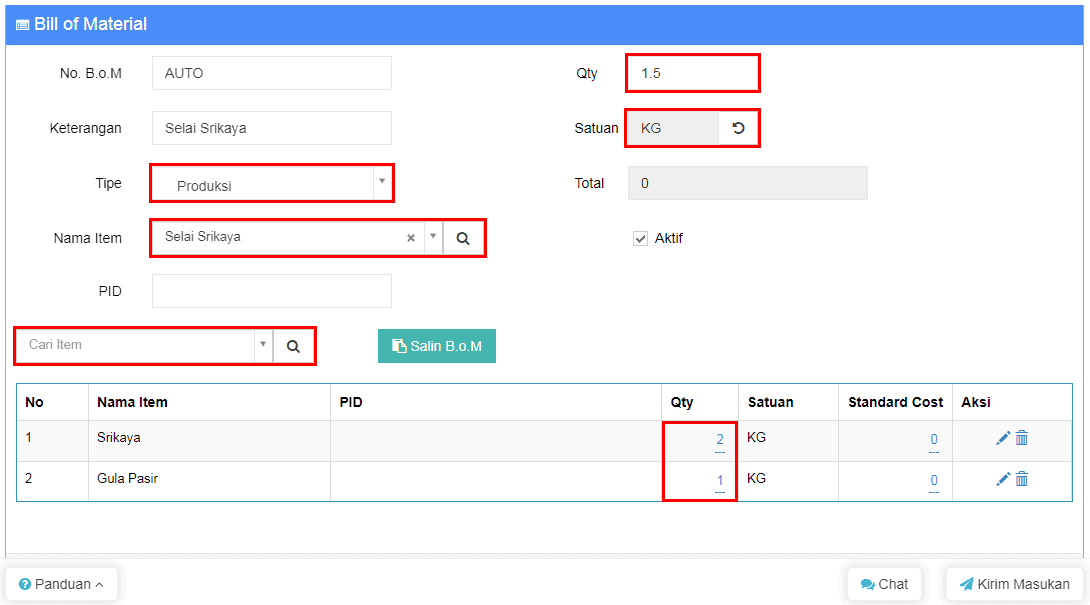Click the Qty value 1 for Gula Pasir
Viewport: 1090px width, 605px height.
click(x=719, y=481)
